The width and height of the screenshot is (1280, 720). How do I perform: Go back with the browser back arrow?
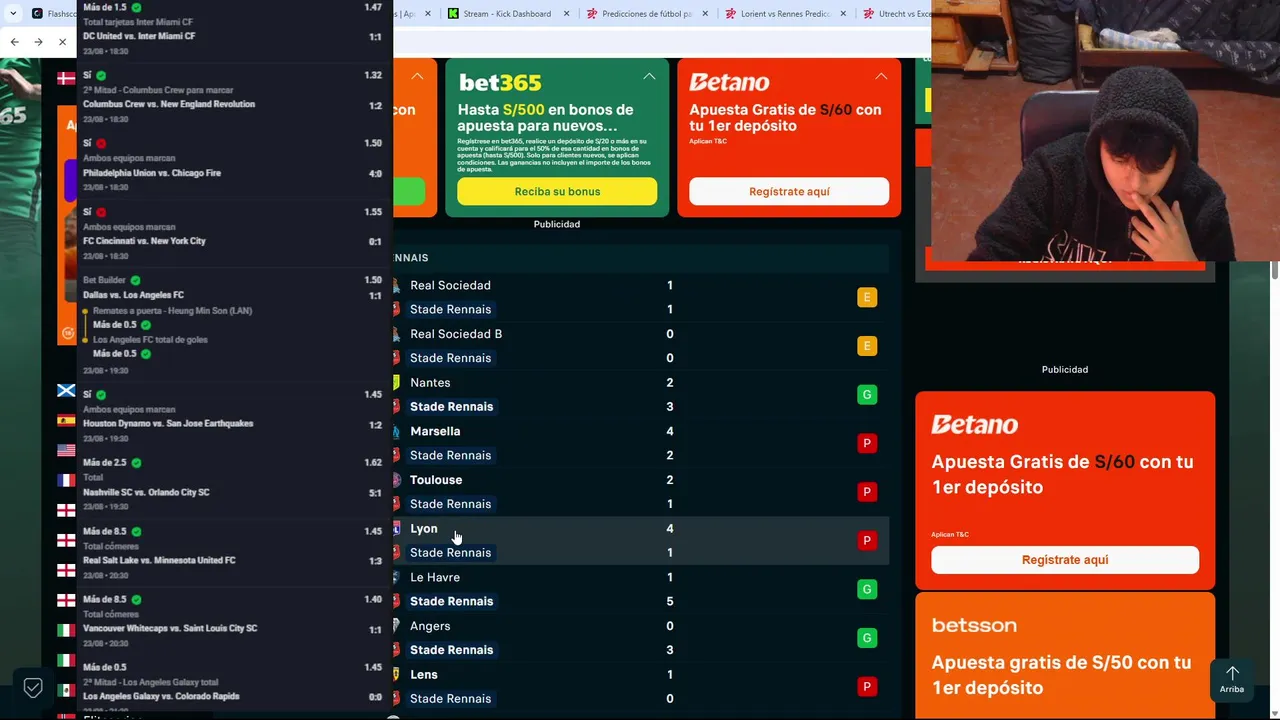pos(14,42)
